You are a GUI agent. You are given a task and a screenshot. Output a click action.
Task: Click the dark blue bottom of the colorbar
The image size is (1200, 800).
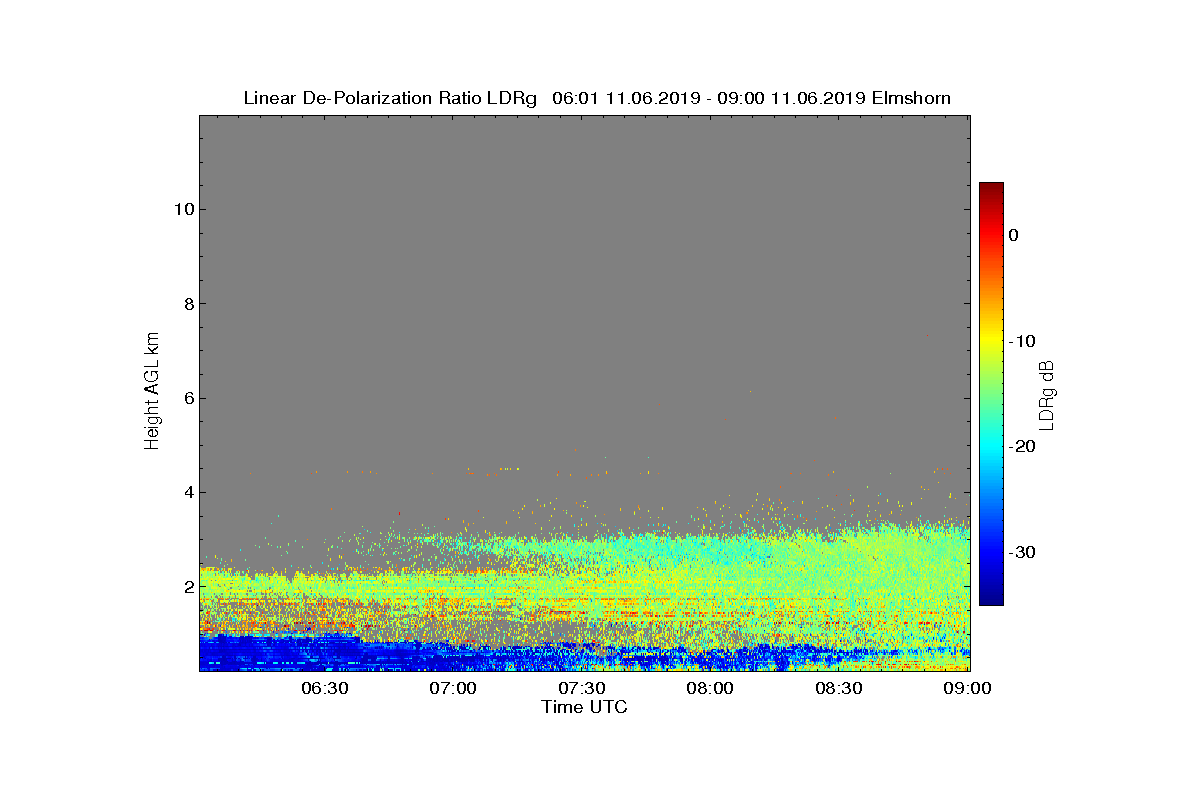(991, 599)
